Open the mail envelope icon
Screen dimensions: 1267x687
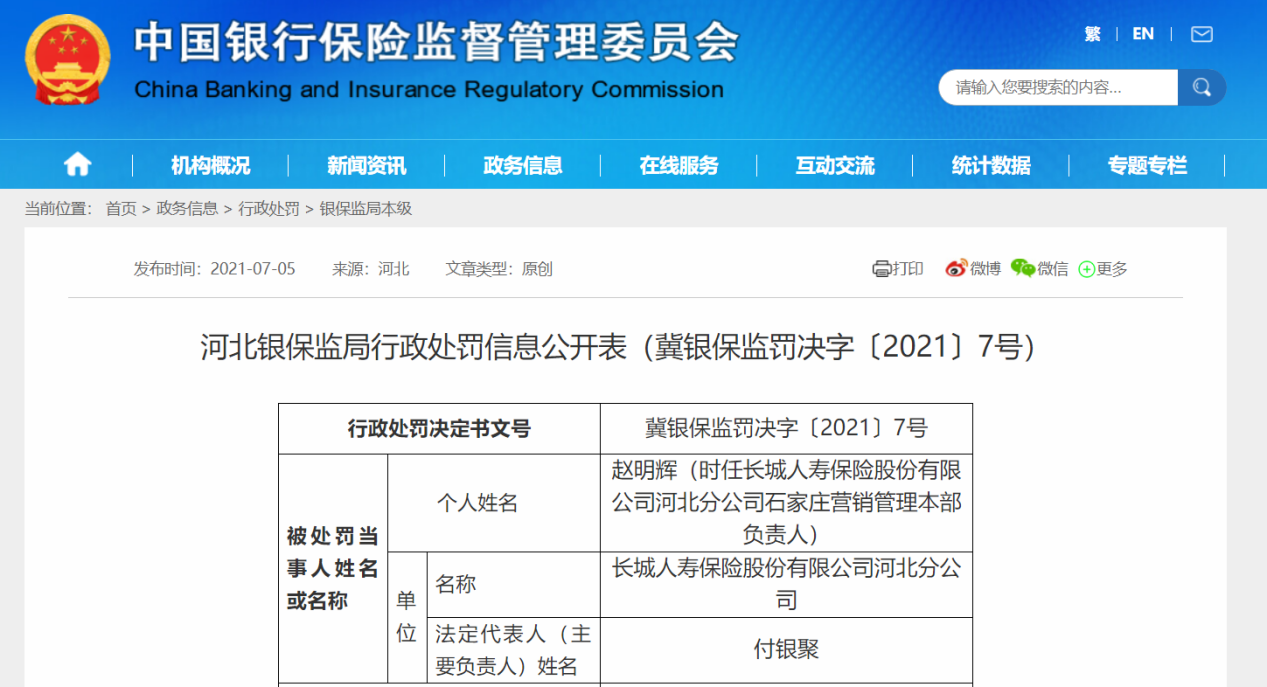(1202, 34)
